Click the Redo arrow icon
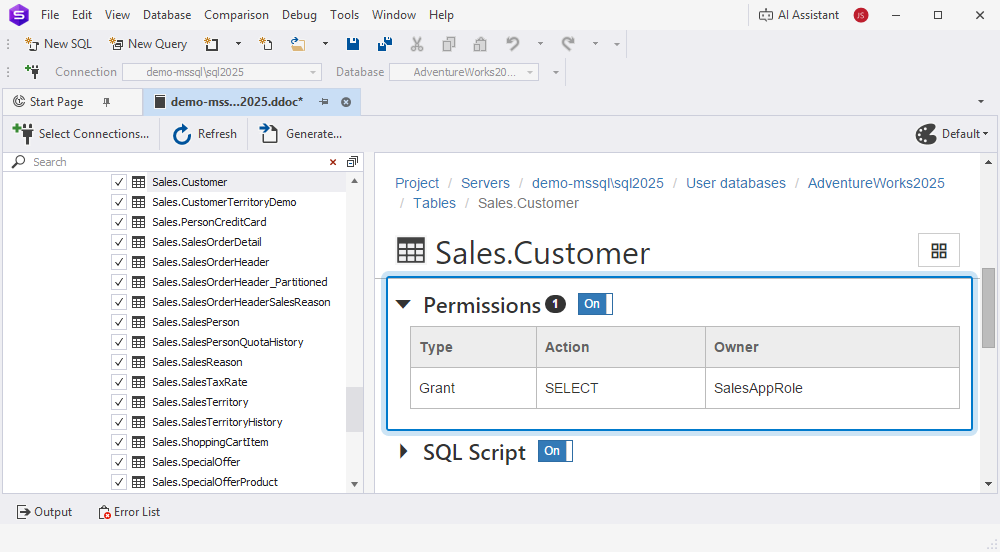 (x=568, y=44)
